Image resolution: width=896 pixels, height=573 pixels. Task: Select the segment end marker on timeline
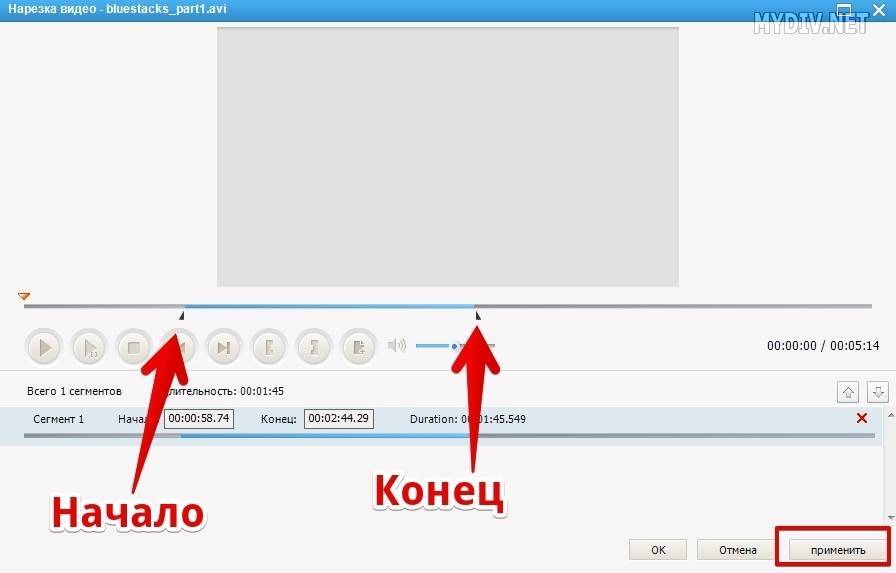pos(478,315)
